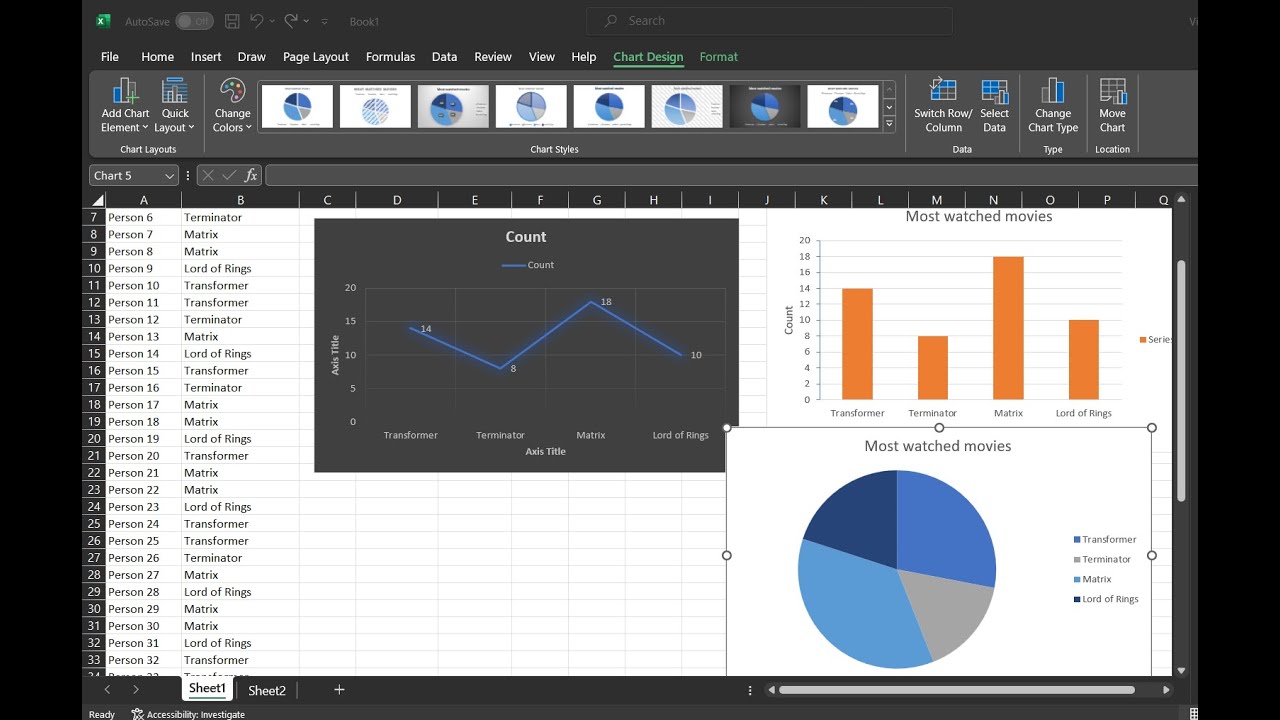This screenshot has height=720, width=1280.
Task: Expand the Undo history dropdown arrow
Action: [x=273, y=21]
